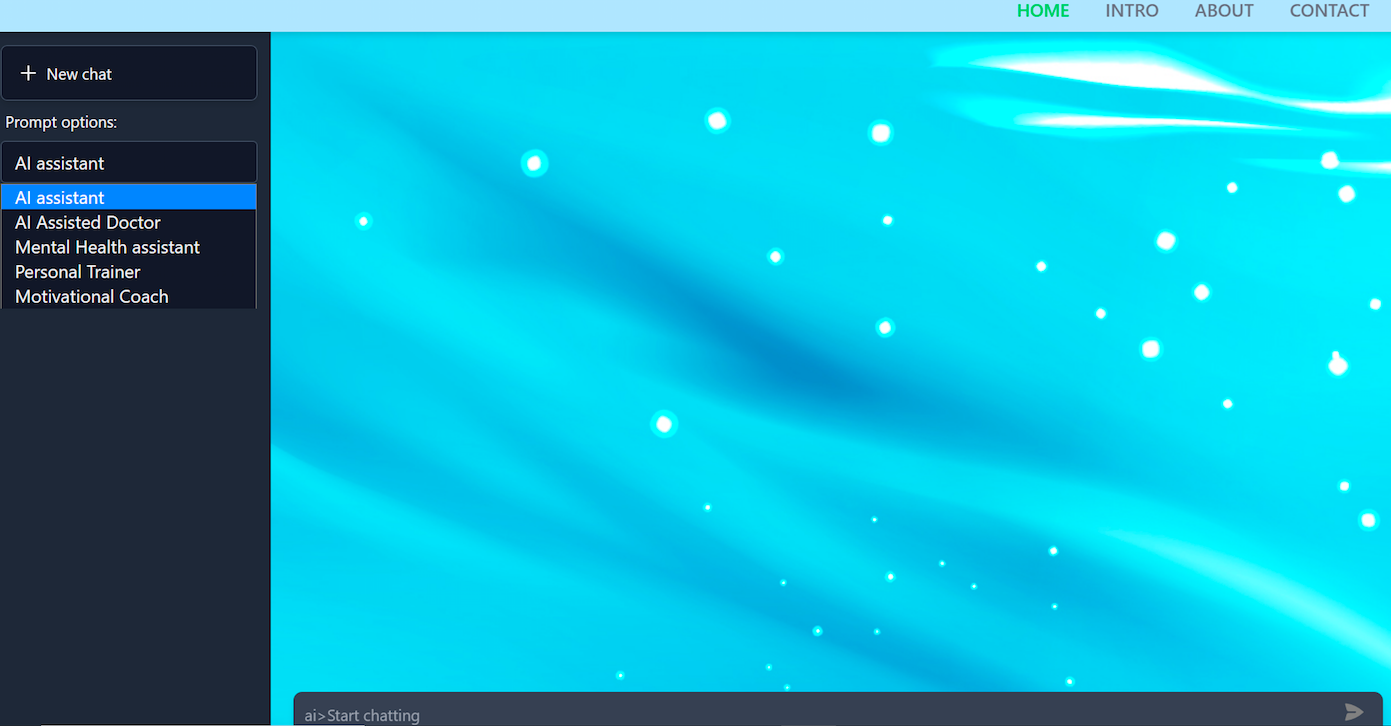
Task: Open the Prompt options dropdown box
Action: 129,163
